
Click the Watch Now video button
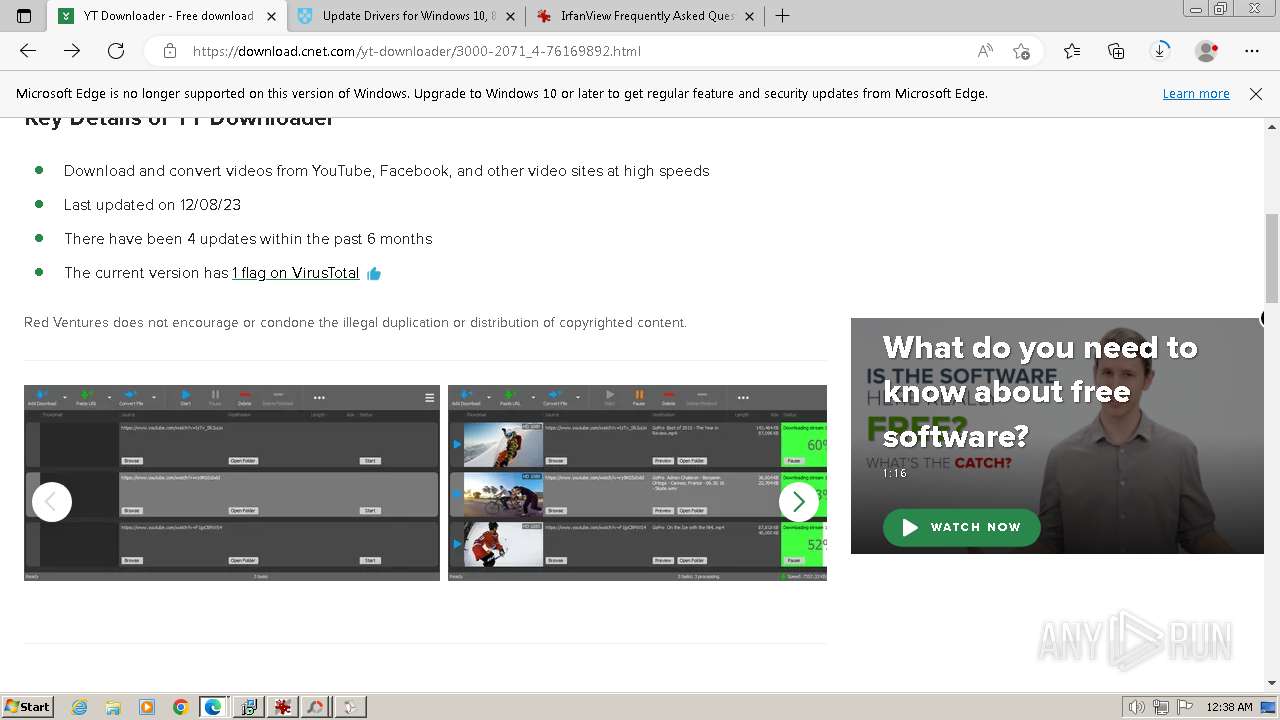[962, 527]
